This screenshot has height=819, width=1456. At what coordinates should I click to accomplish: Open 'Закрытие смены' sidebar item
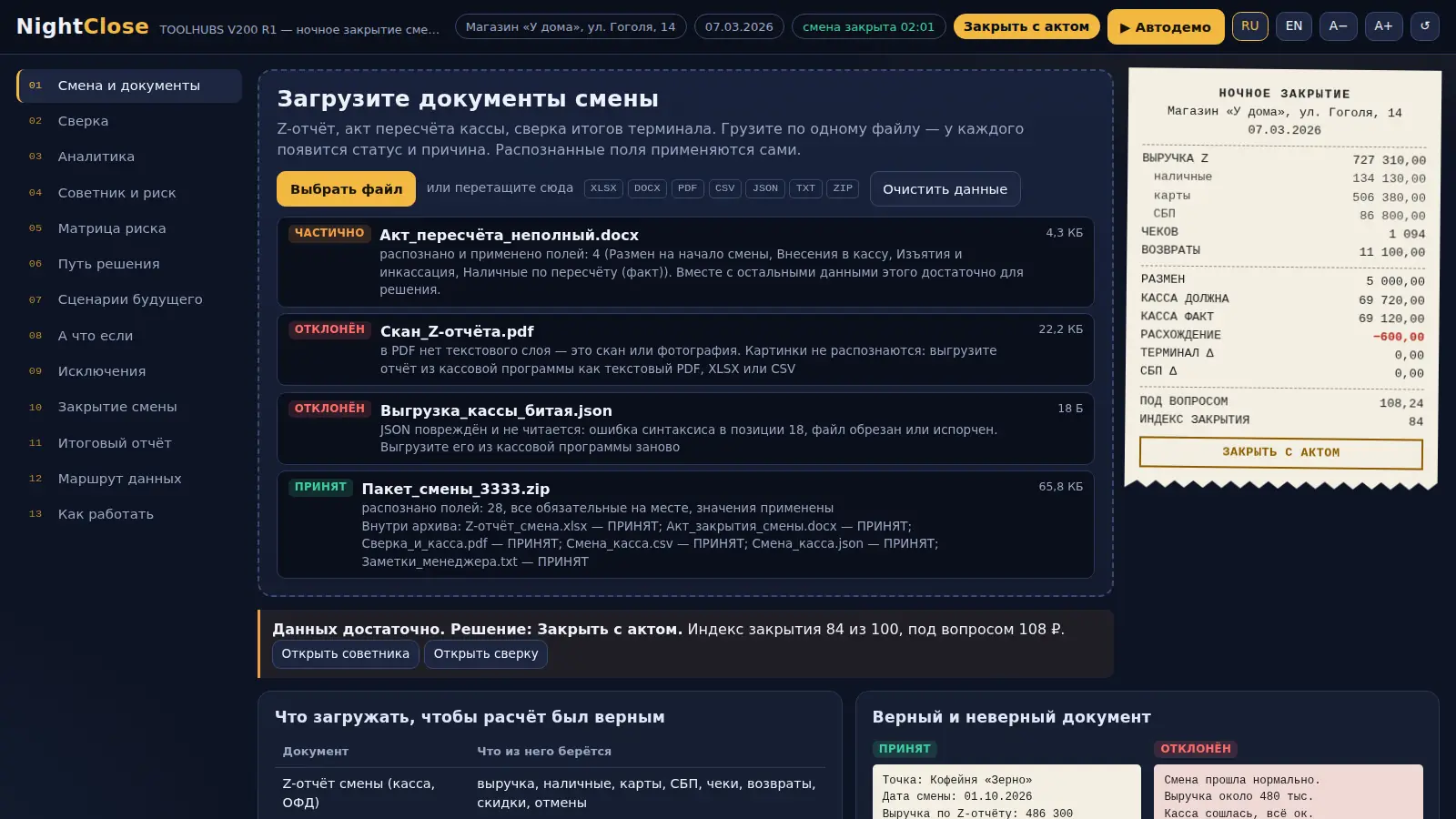click(129, 407)
